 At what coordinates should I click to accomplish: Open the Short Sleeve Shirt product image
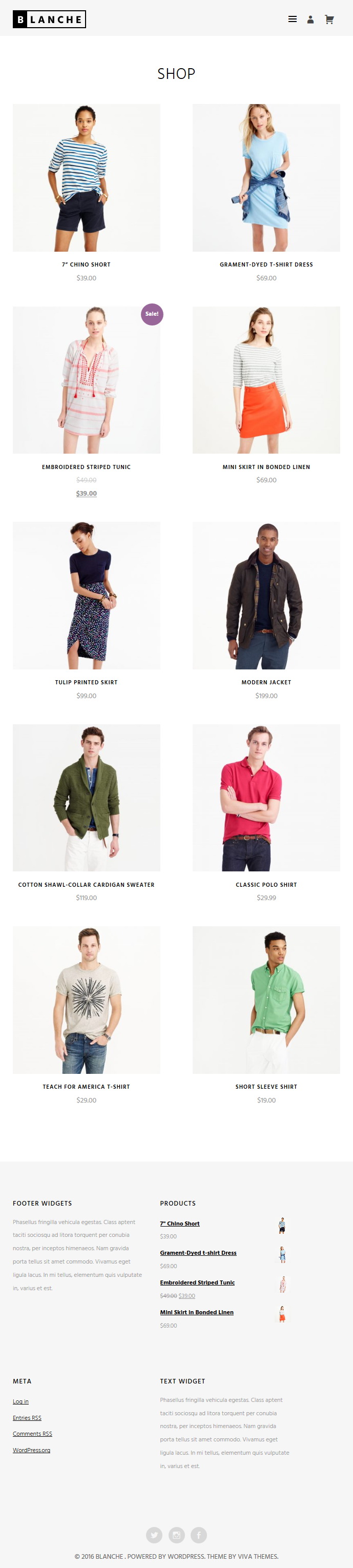pos(266,1000)
